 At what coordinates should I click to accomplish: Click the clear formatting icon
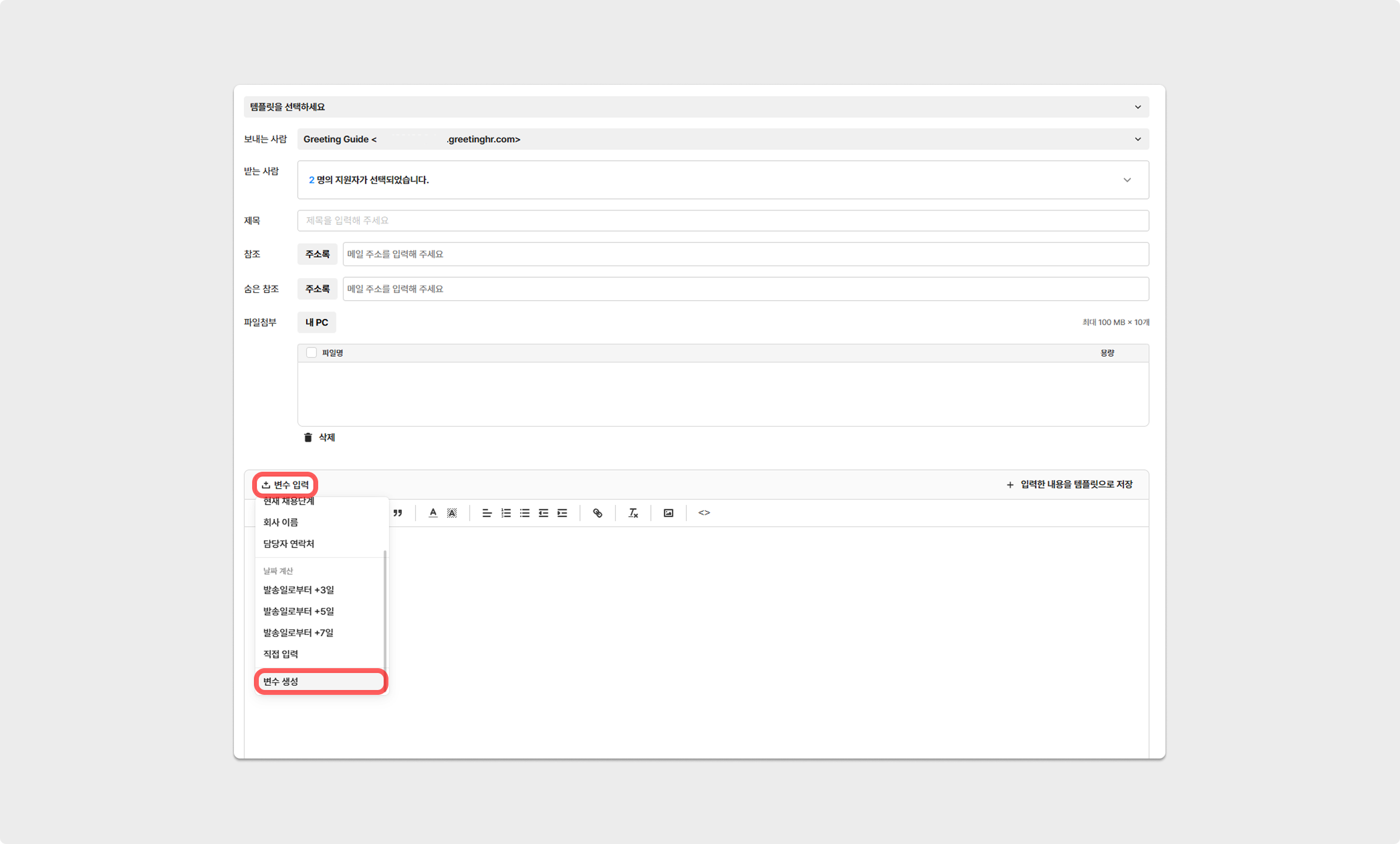coord(633,513)
